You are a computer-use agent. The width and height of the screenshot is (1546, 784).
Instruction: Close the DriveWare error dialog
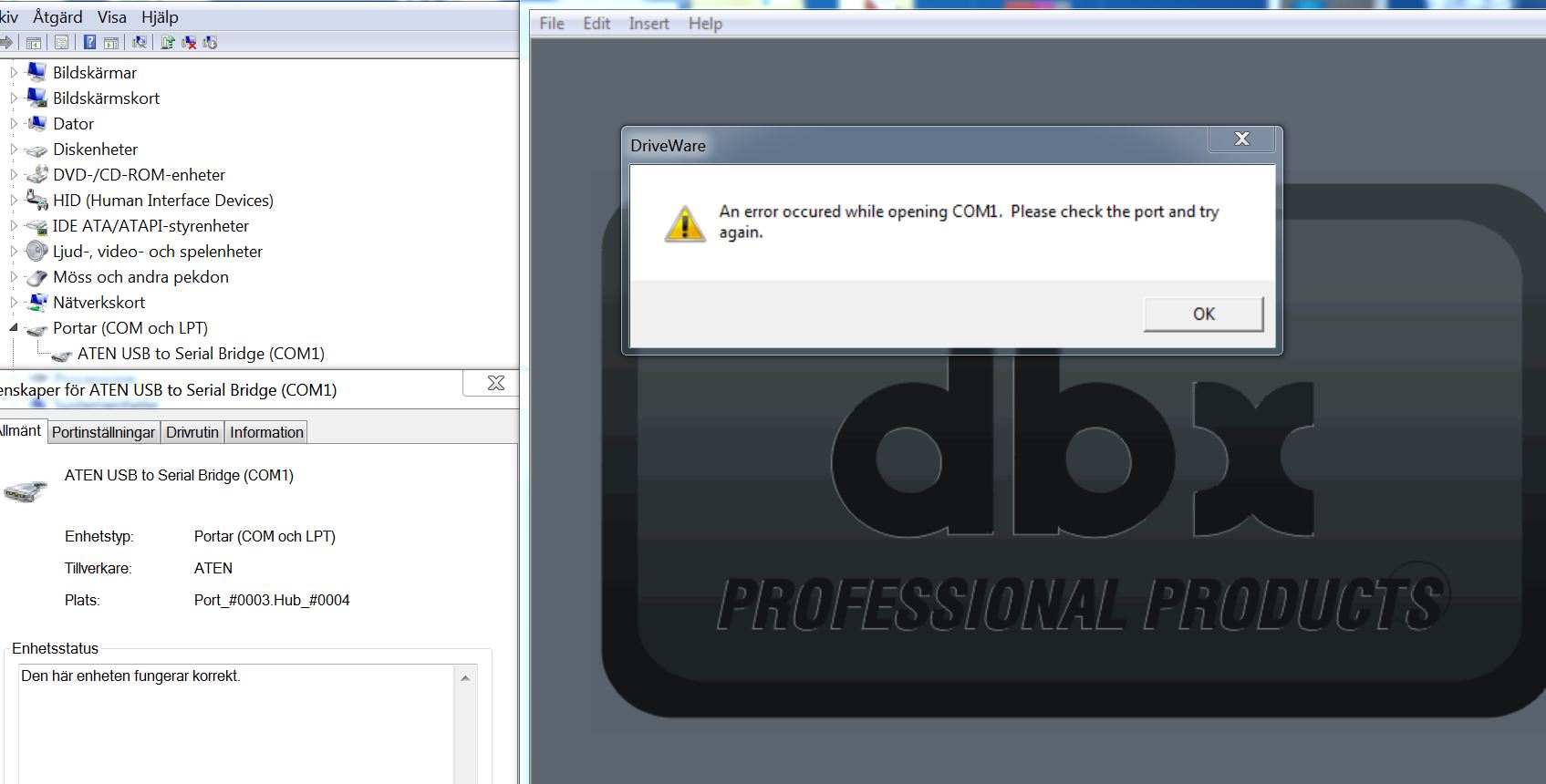click(1241, 139)
